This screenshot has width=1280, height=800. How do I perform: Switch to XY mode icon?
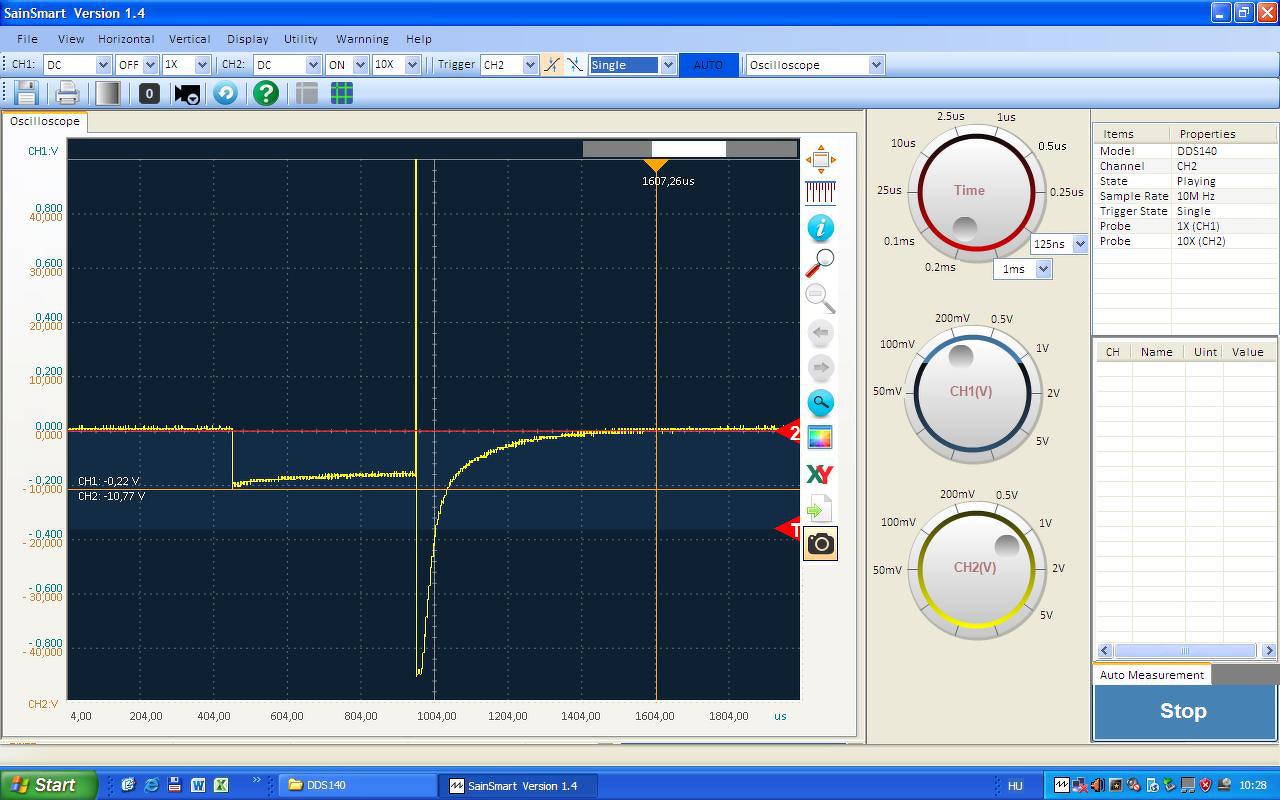point(820,473)
